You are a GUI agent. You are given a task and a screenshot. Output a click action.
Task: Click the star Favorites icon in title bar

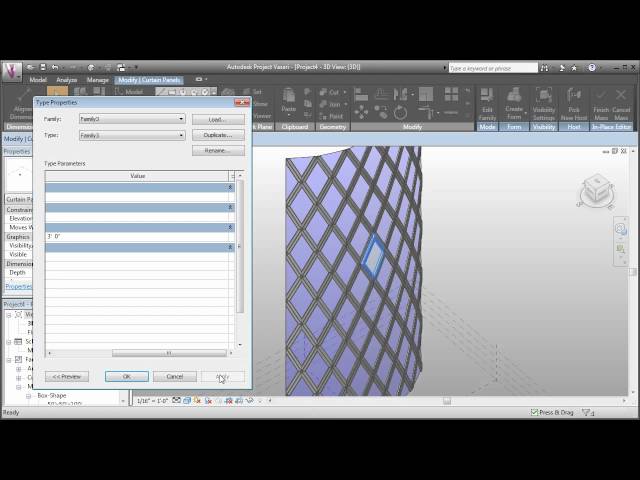click(574, 68)
